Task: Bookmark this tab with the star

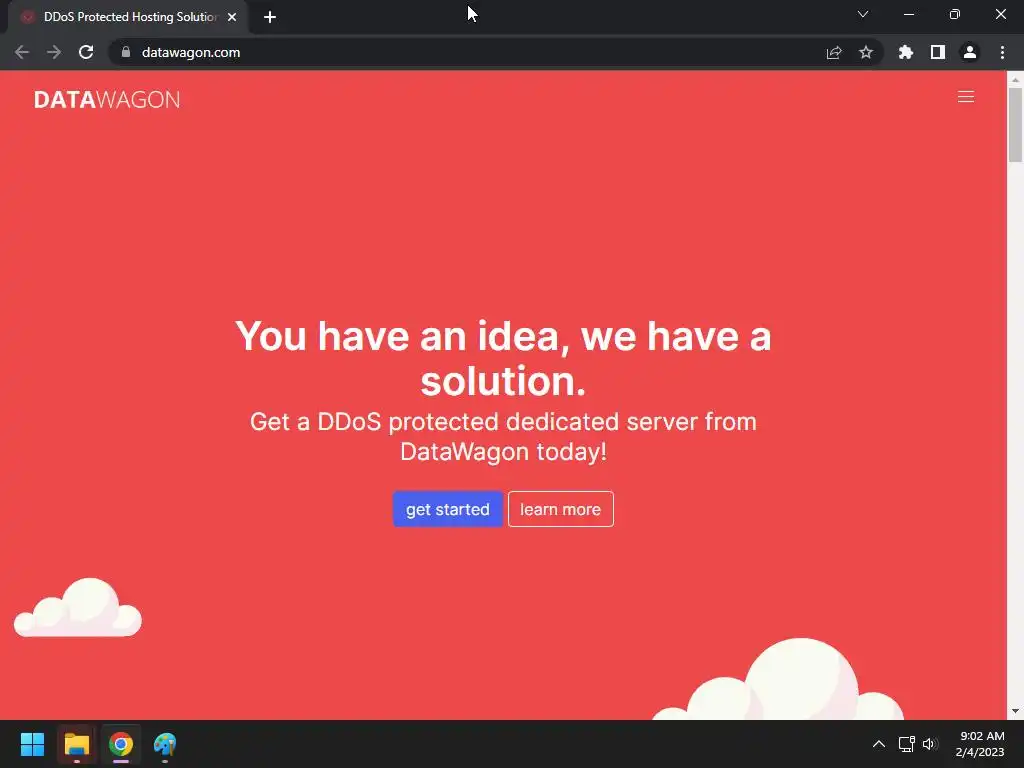Action: (x=866, y=52)
